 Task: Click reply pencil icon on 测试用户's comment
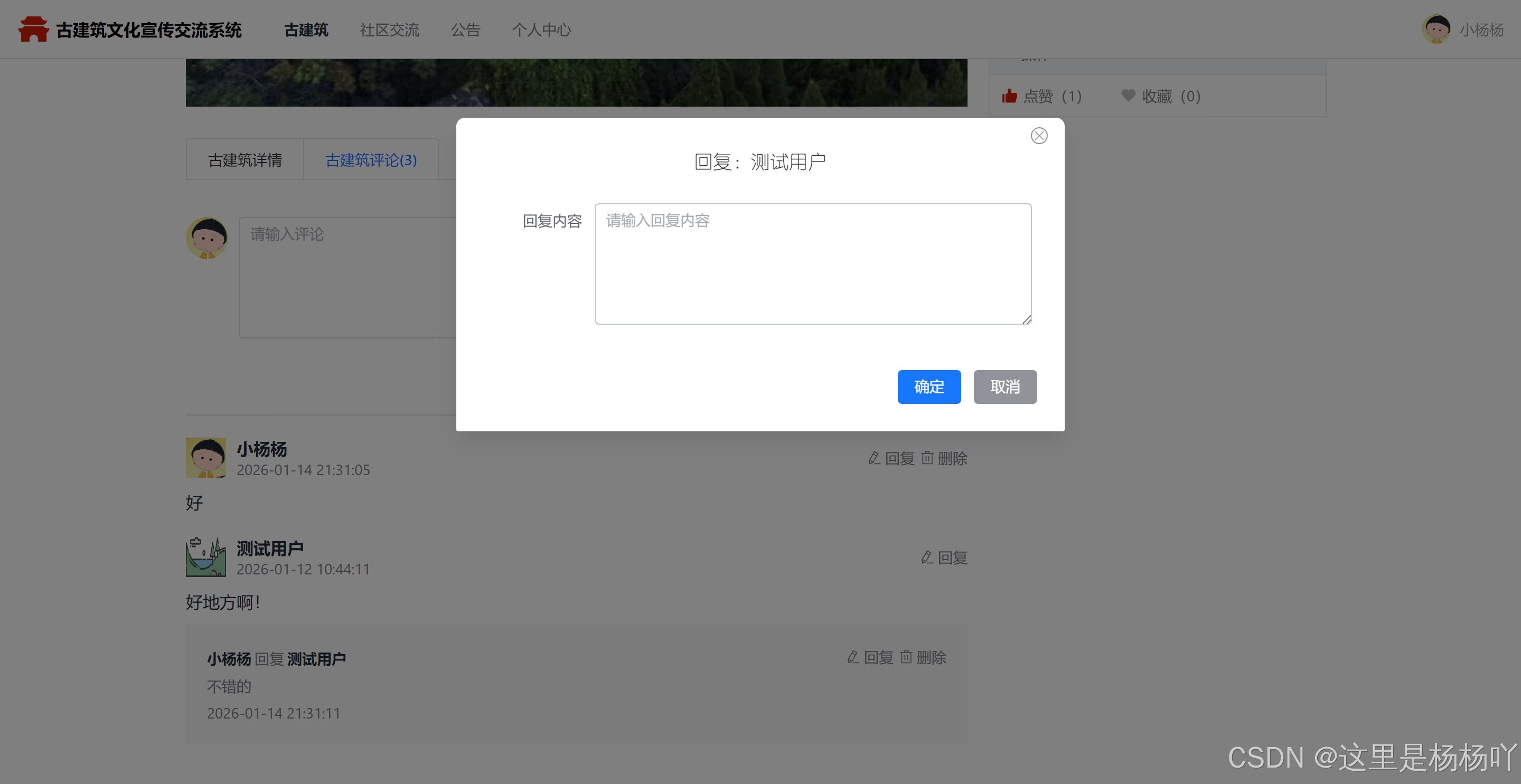(x=927, y=558)
